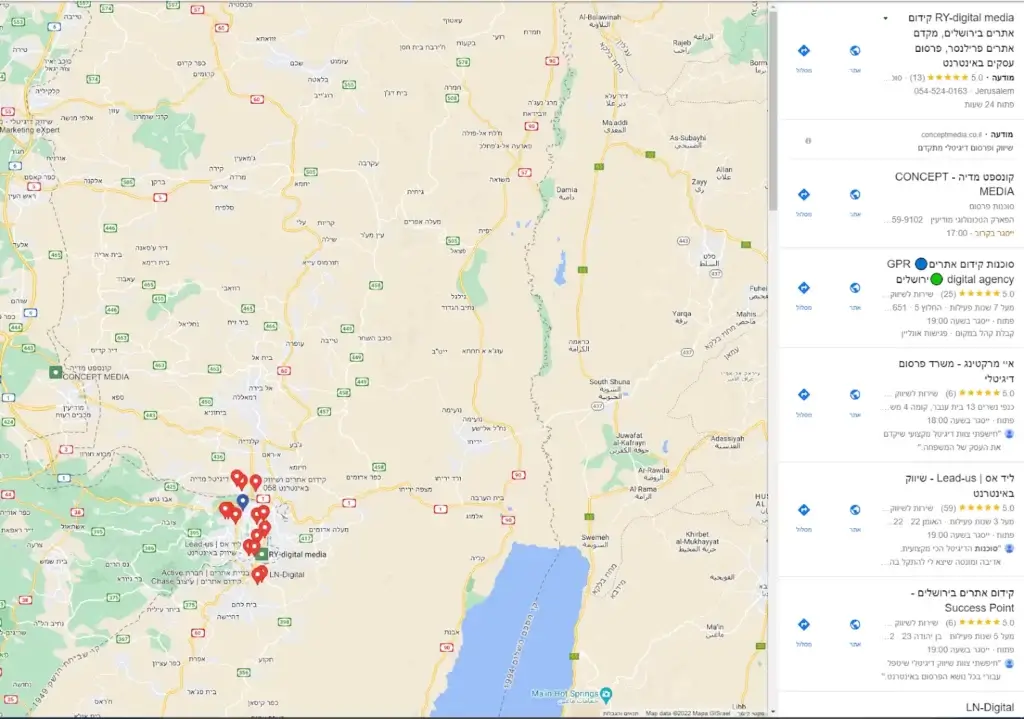Select the blue pin on the map

242,502
